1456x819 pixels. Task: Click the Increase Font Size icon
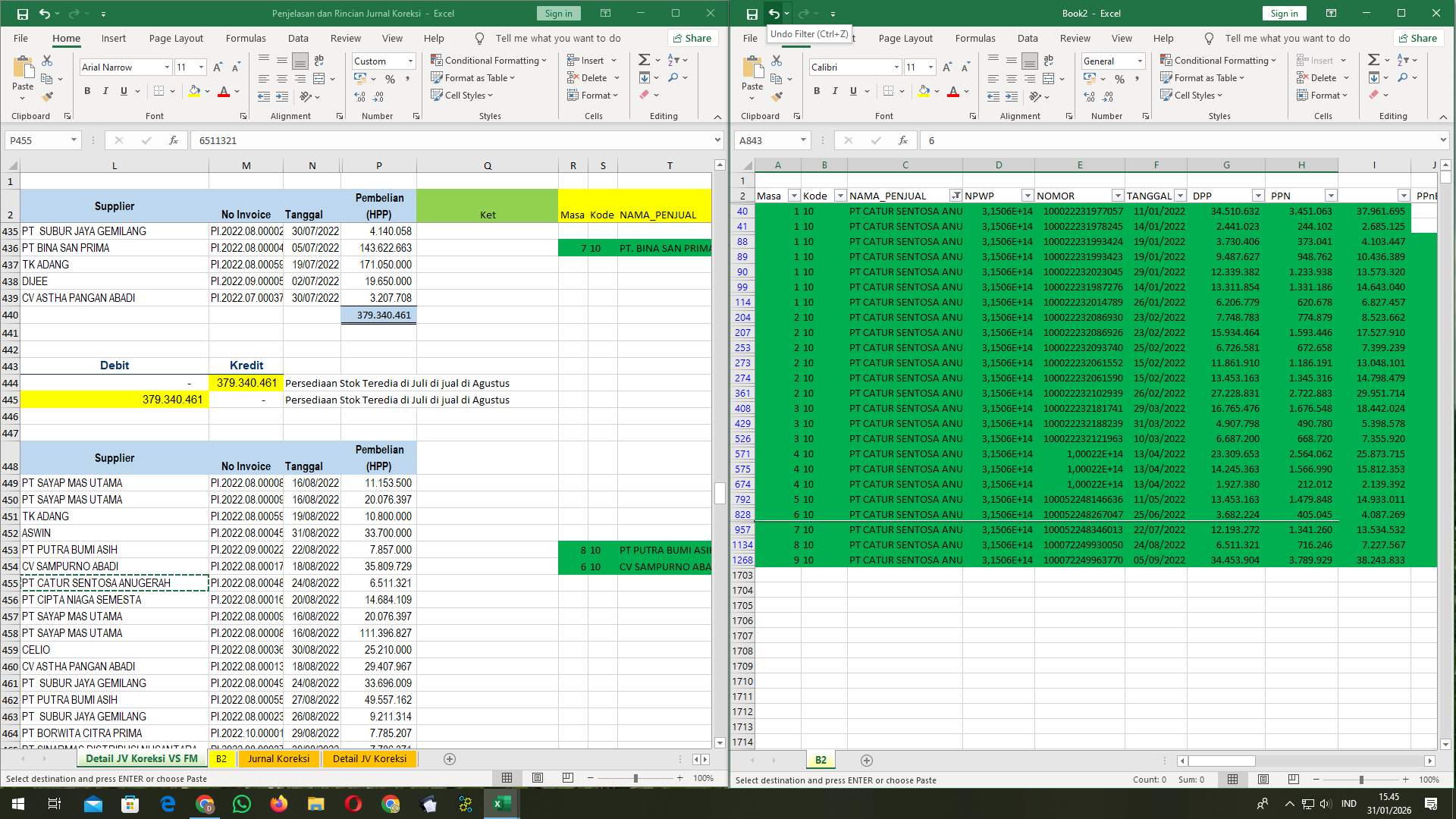217,67
